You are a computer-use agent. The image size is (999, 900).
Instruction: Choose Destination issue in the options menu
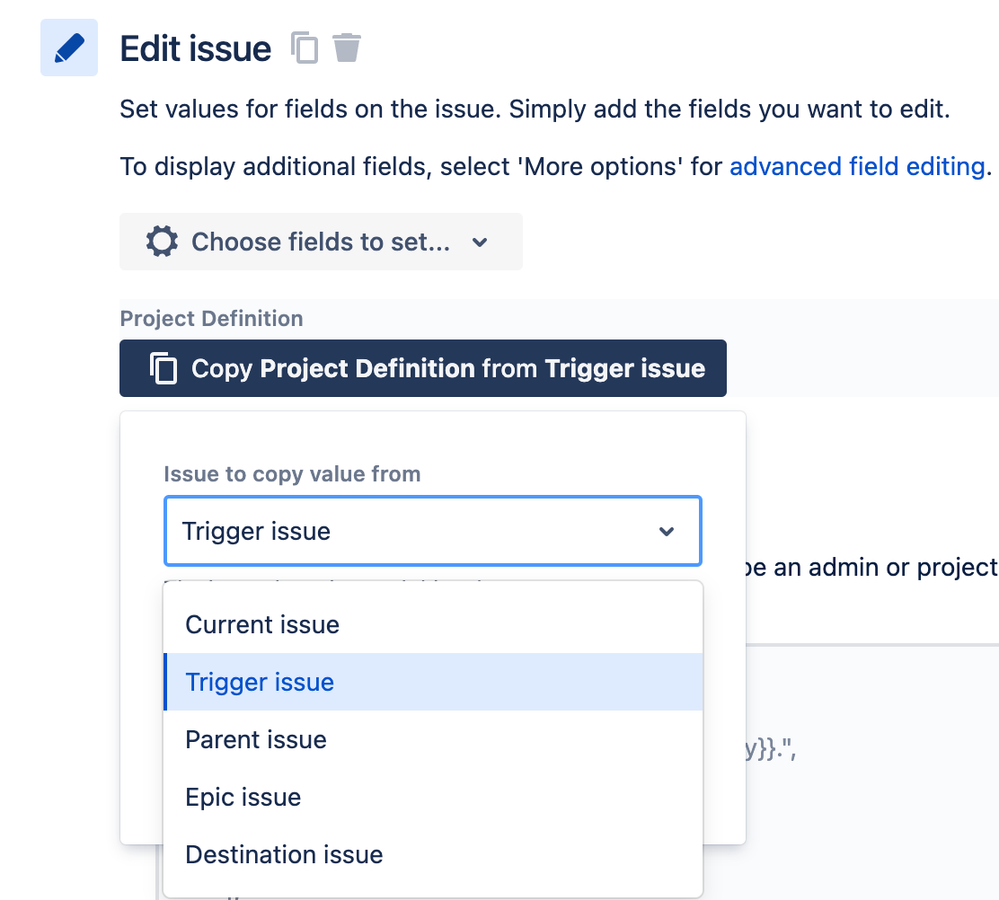click(x=283, y=854)
